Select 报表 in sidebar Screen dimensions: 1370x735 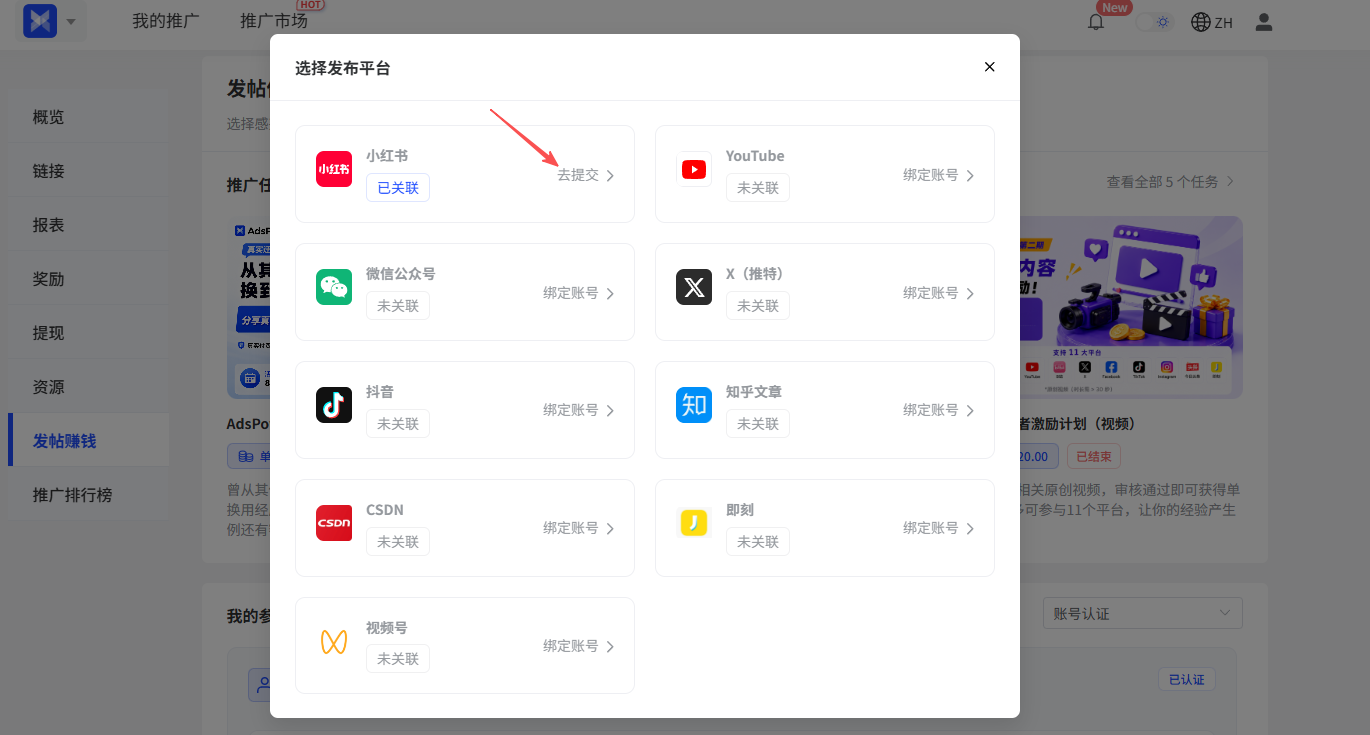88,225
